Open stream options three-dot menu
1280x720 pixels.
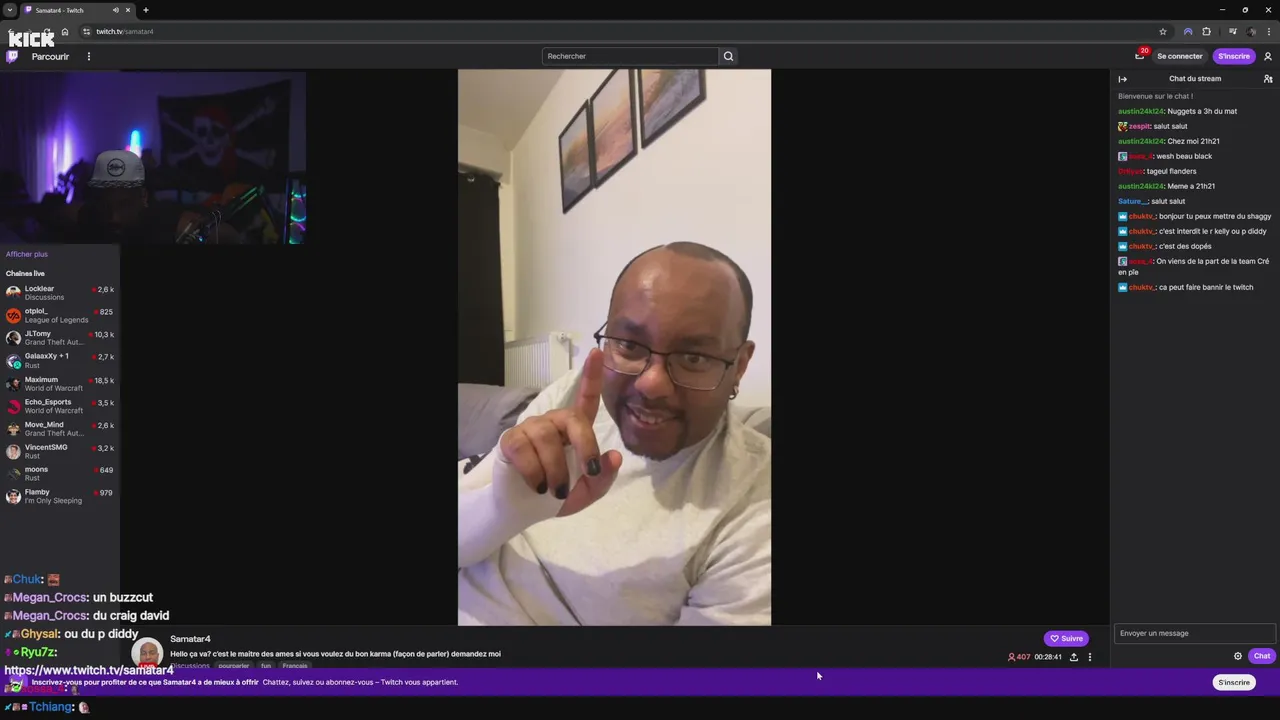[x=1090, y=657]
